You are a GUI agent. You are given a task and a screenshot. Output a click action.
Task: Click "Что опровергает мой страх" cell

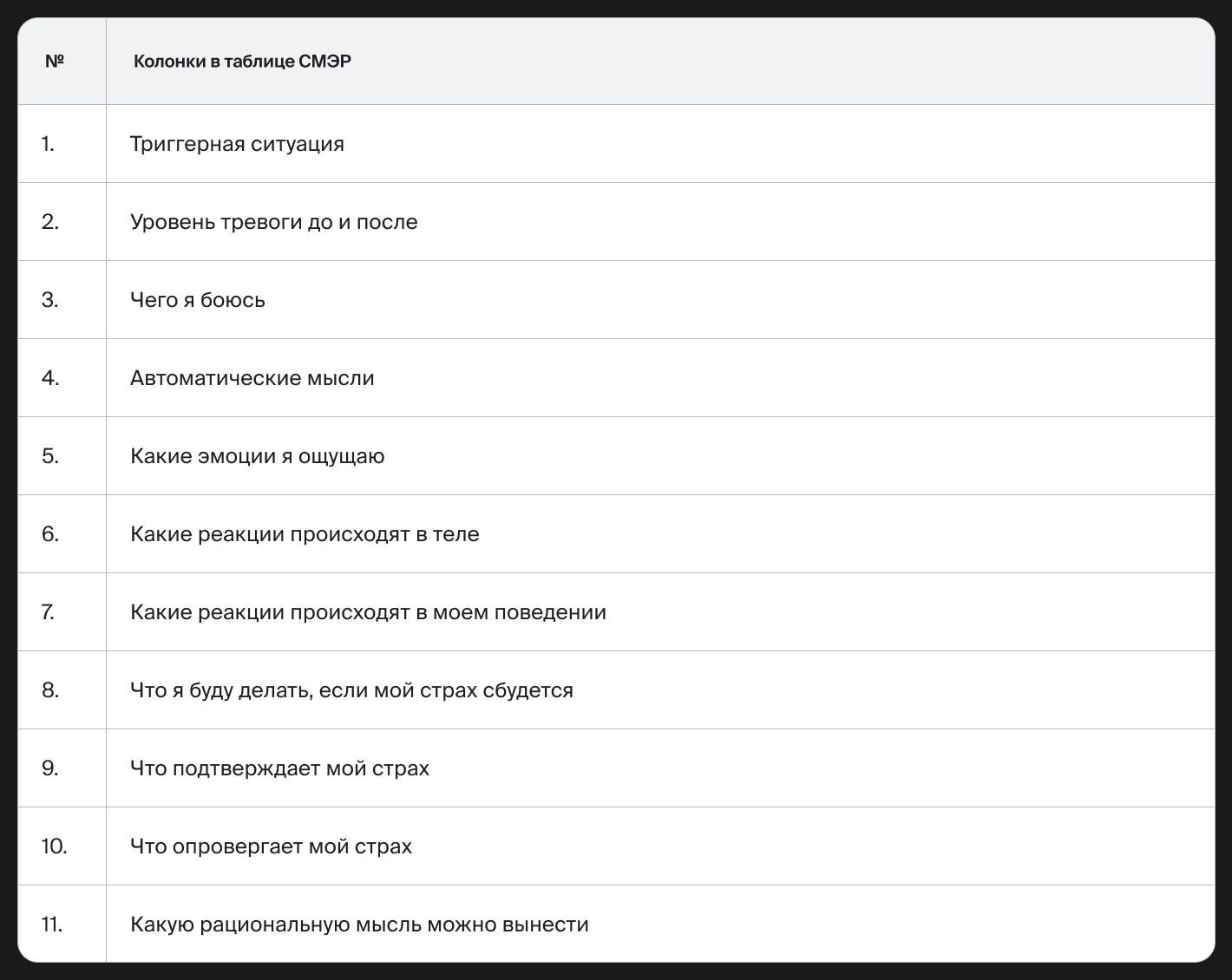[x=271, y=846]
